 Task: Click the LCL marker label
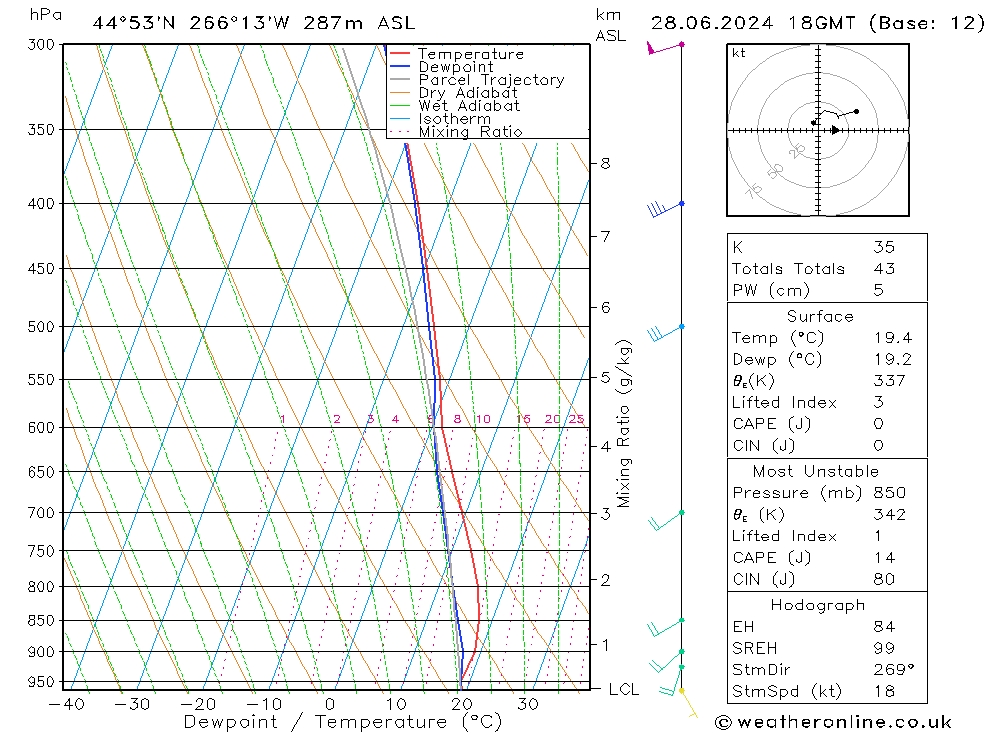point(624,689)
